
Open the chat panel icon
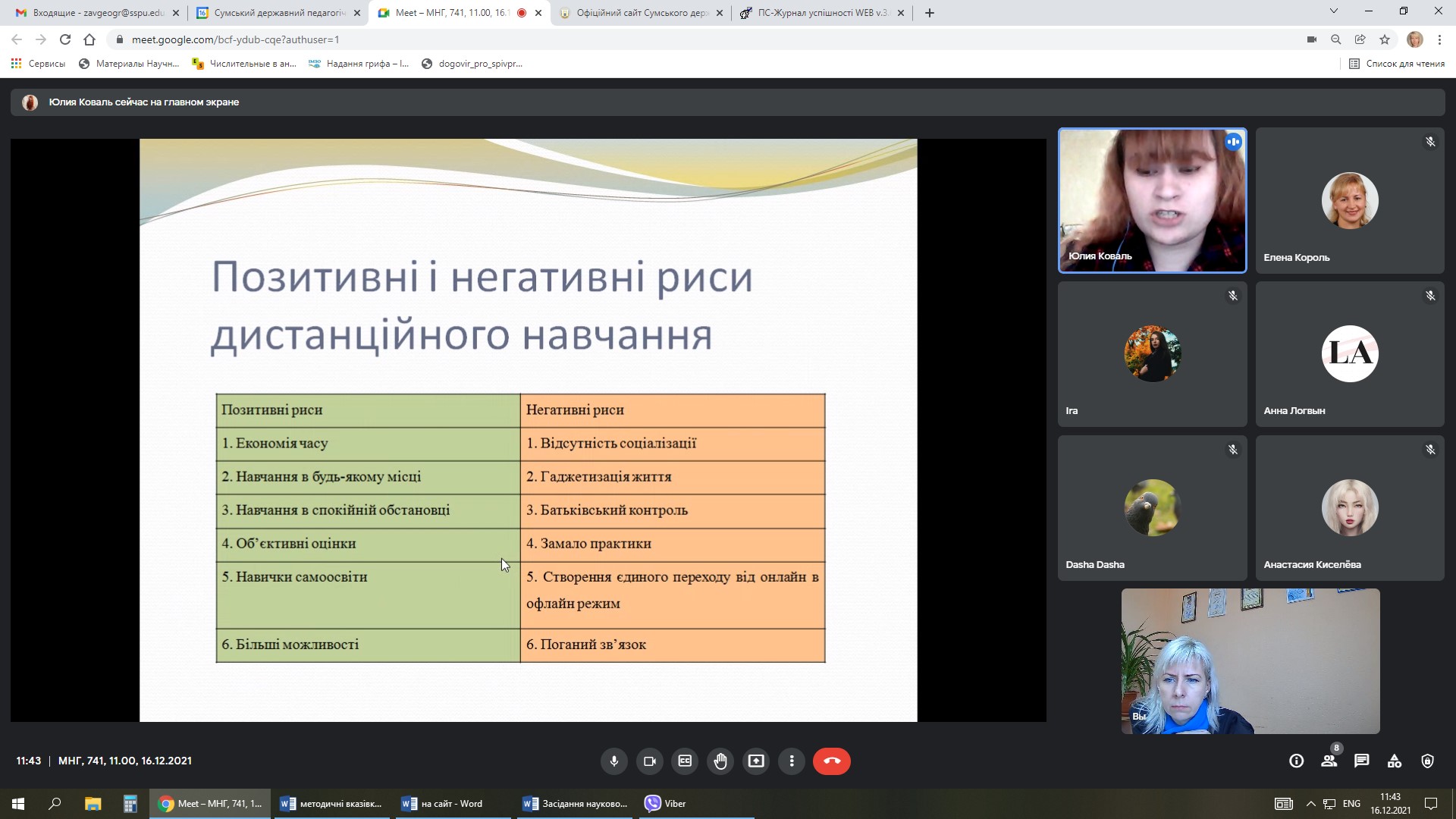pos(1362,761)
